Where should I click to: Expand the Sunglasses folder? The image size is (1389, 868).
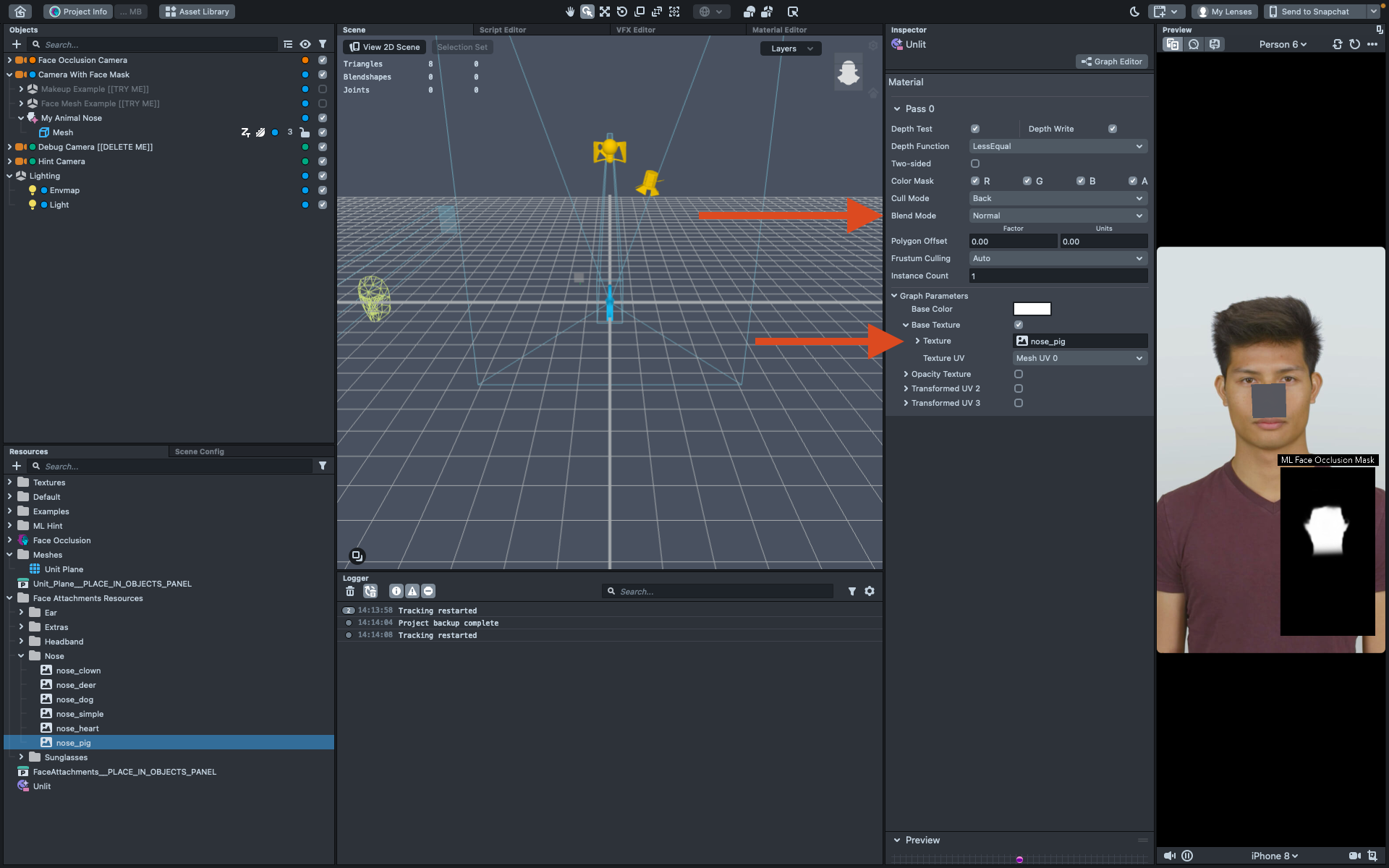[21, 757]
